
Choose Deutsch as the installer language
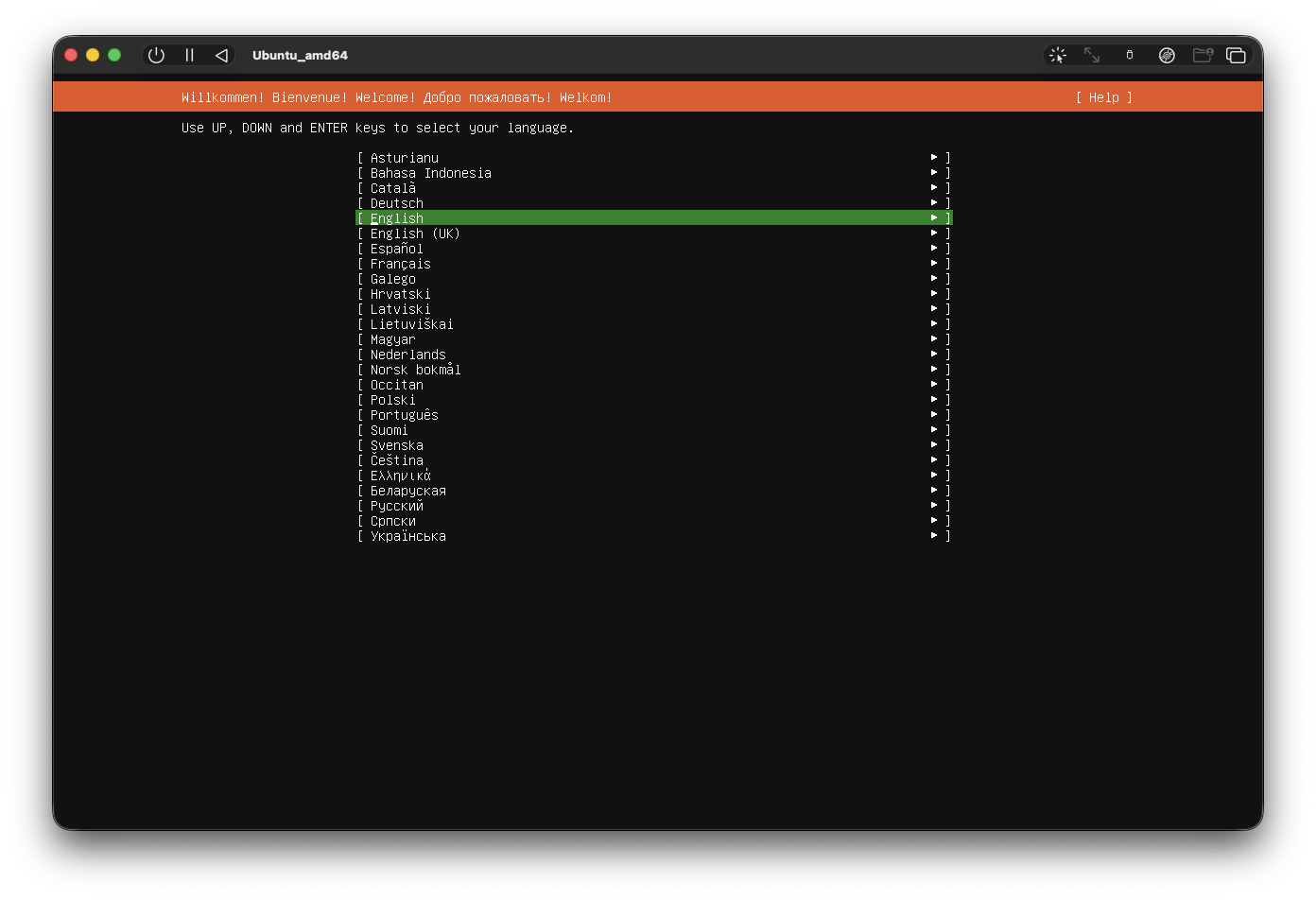coord(397,203)
